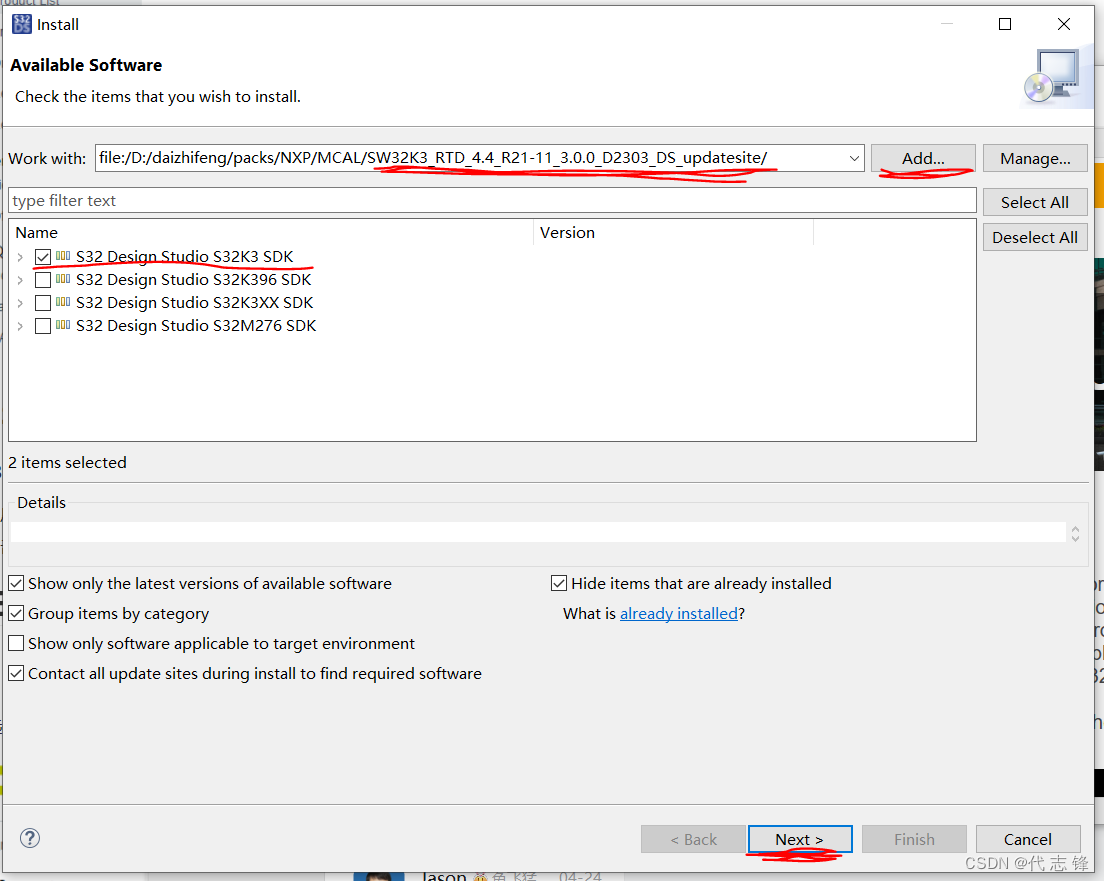Screen dimensions: 1104x881
Task: Expand the S32K396 SDK tree node
Action: pos(20,280)
